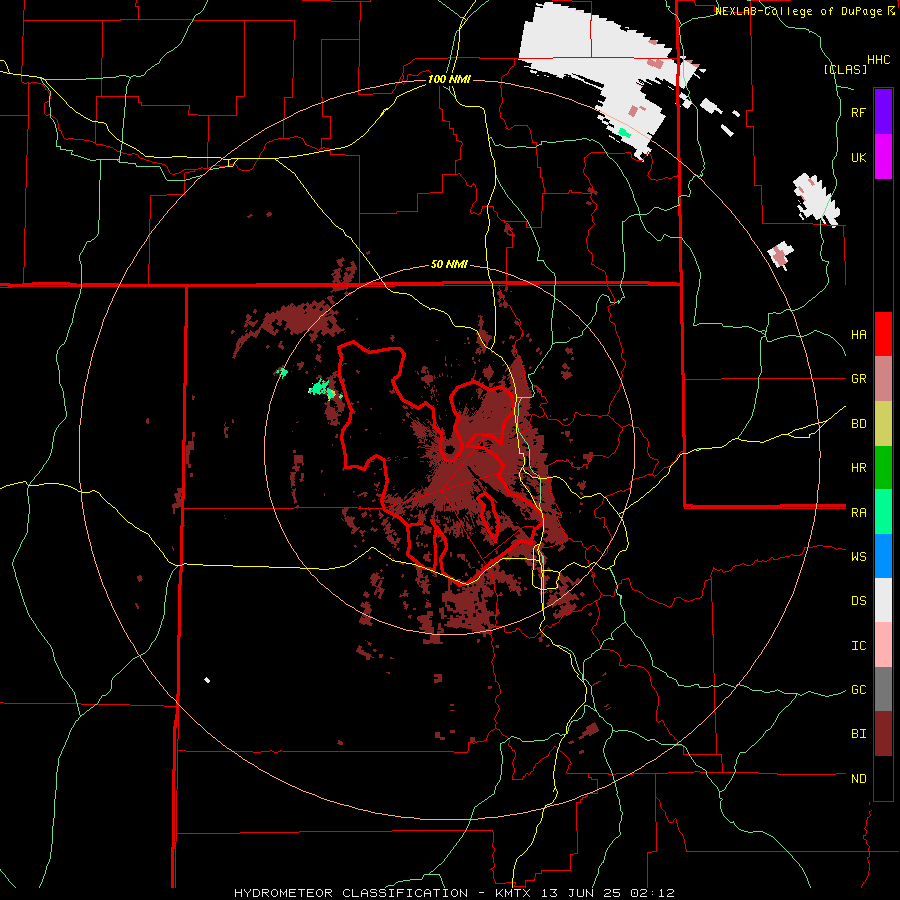The width and height of the screenshot is (900, 900).
Task: Select the WS blue legend color block
Action: tap(883, 556)
